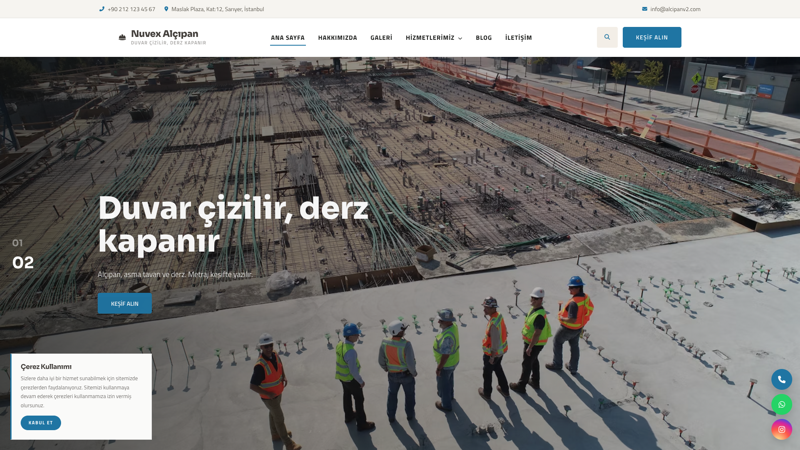Click the Nuvex Alçıpan logo icon
This screenshot has height=450, width=800.
[x=122, y=37]
